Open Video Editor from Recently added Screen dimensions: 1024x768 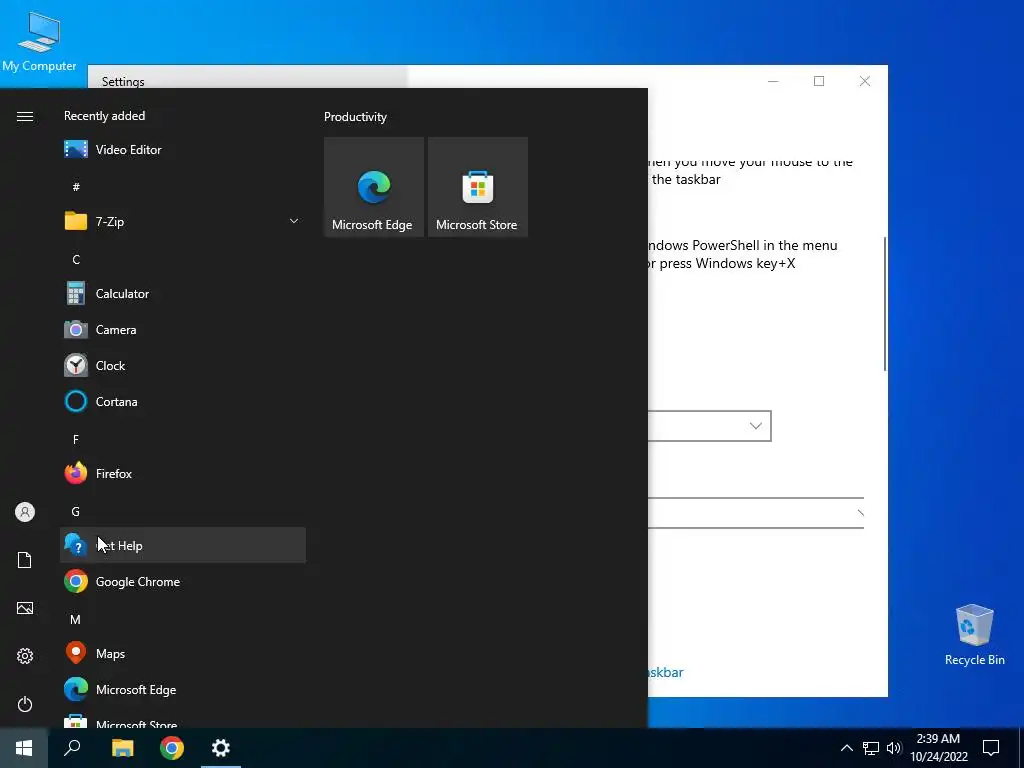[183, 150]
